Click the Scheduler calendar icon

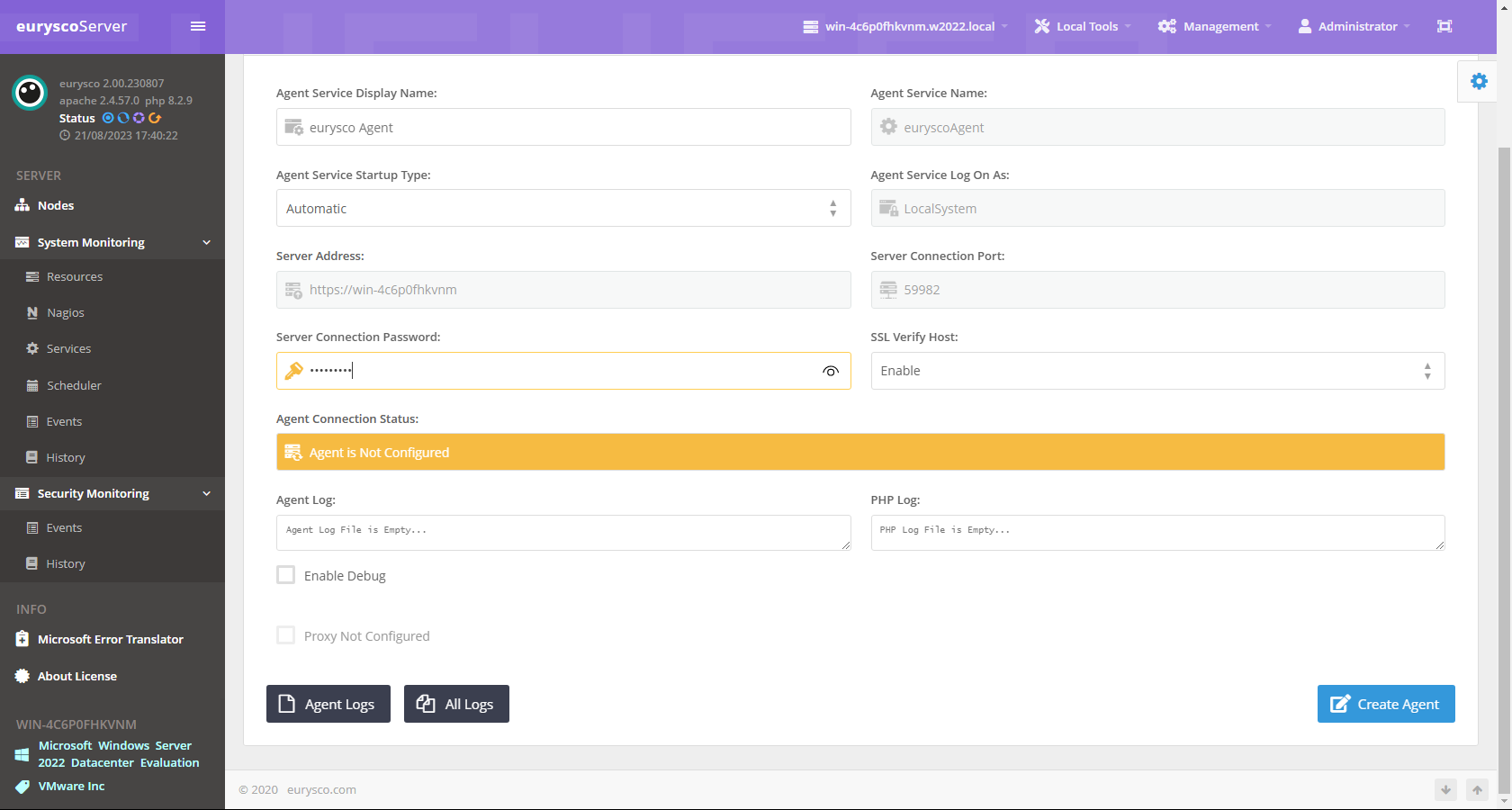tap(32, 385)
